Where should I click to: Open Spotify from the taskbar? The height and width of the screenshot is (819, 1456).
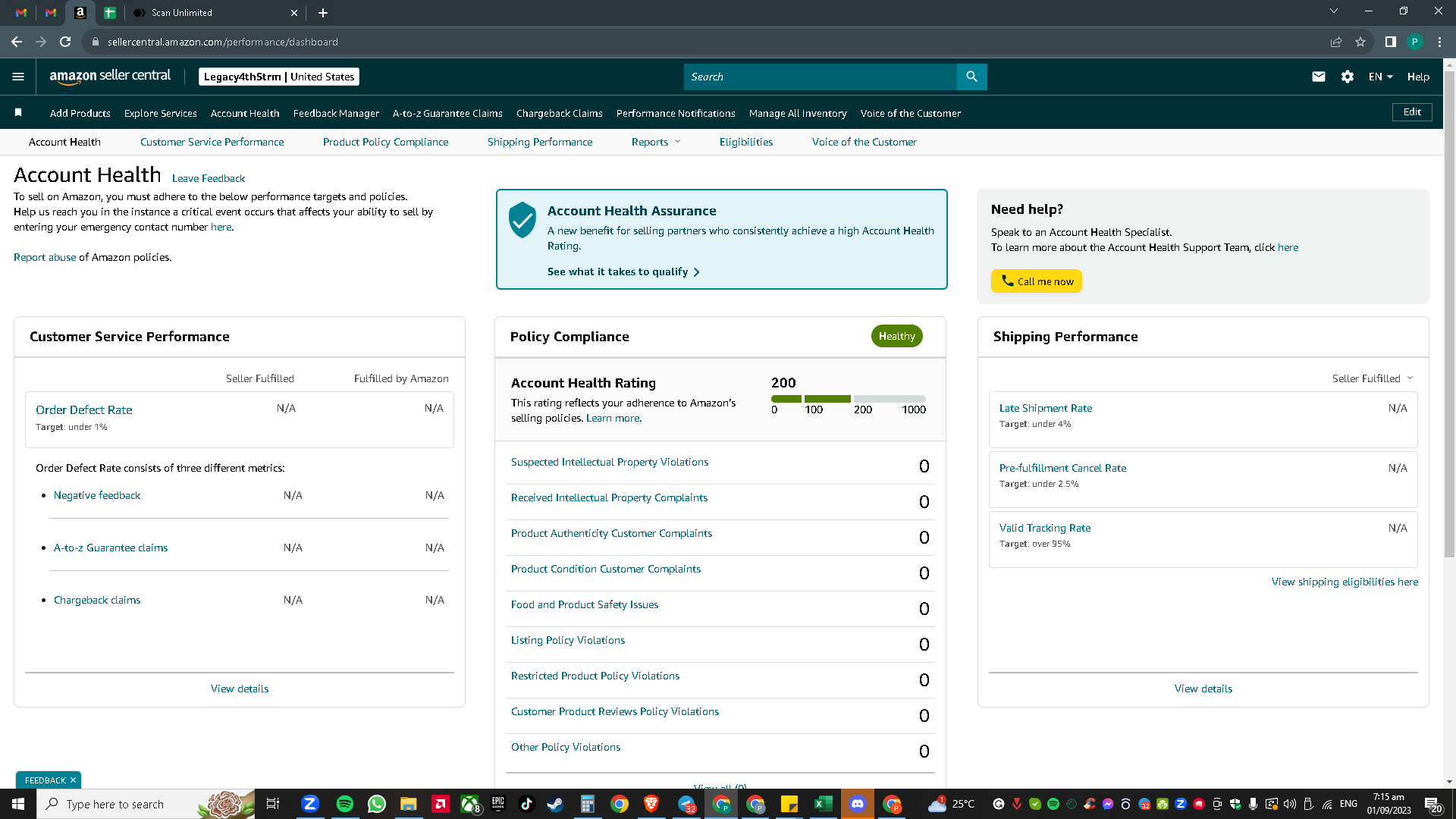[344, 804]
